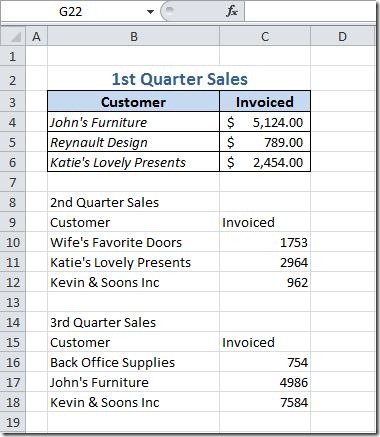380x437 pixels.
Task: Click the formula bar input area
Action: pyautogui.click(x=310, y=11)
